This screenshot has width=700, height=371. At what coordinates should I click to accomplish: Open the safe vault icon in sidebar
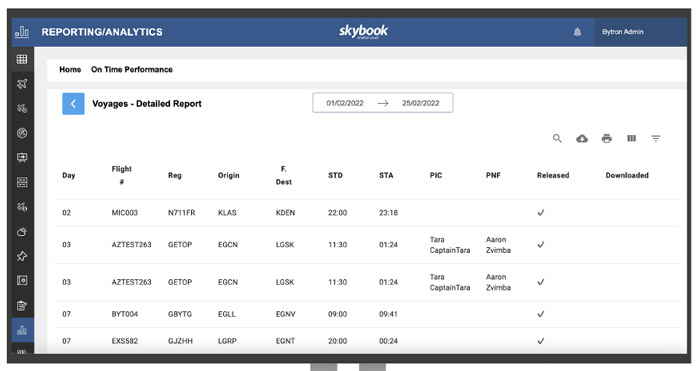(x=22, y=280)
